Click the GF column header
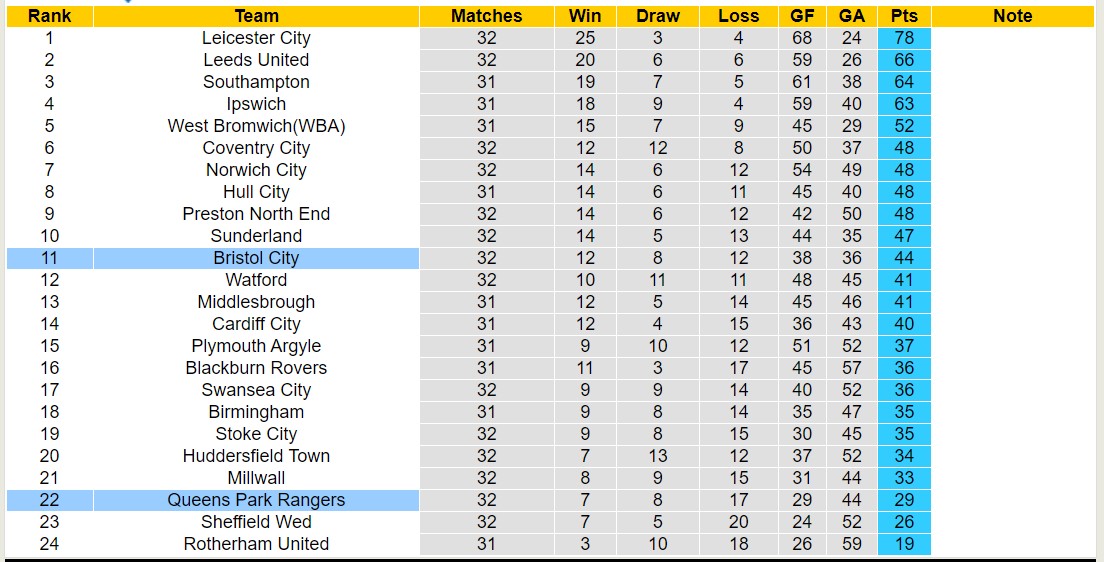 pos(802,16)
